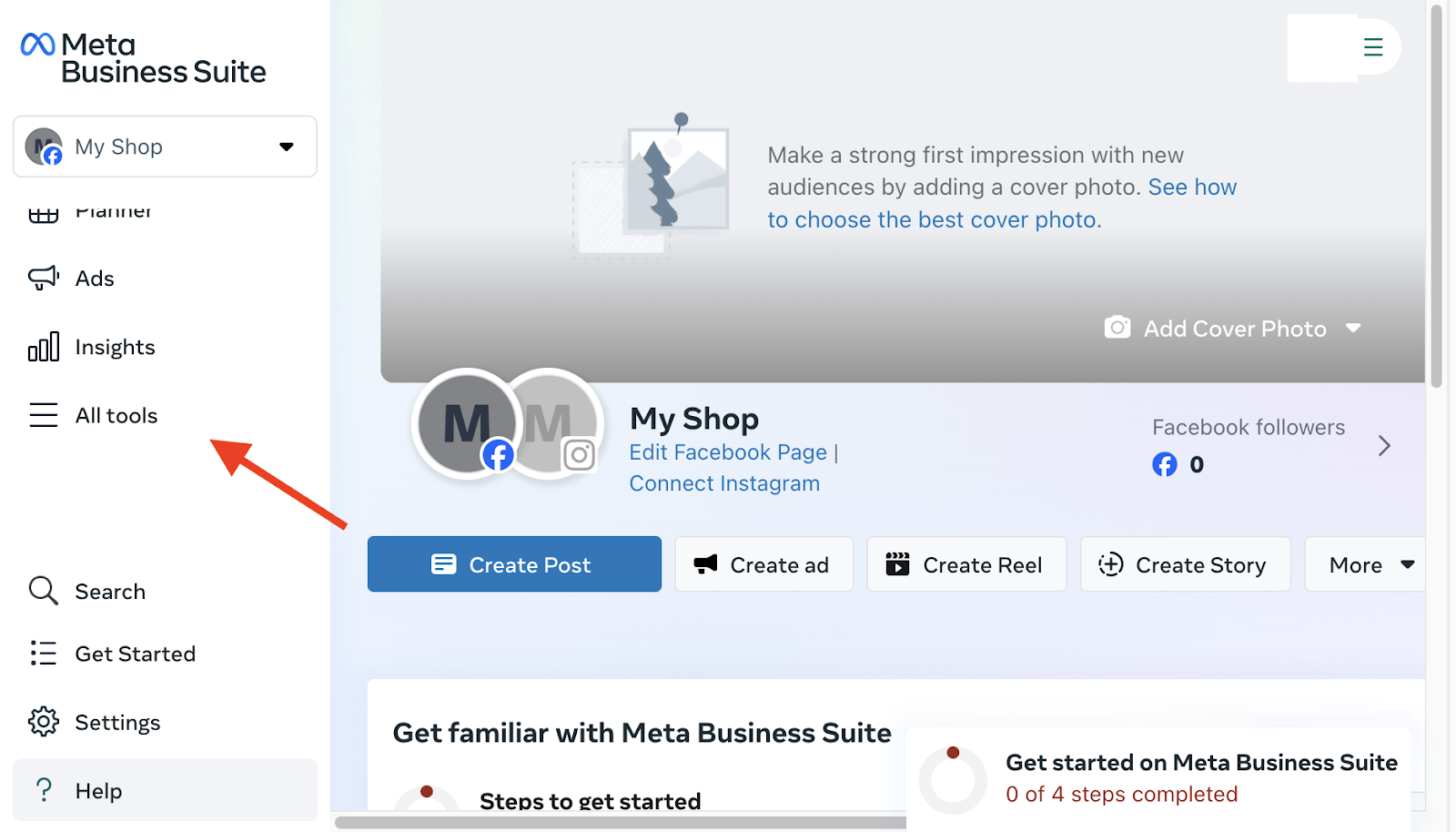1456x832 pixels.
Task: Click Meta Business Suite logo text
Action: click(164, 58)
